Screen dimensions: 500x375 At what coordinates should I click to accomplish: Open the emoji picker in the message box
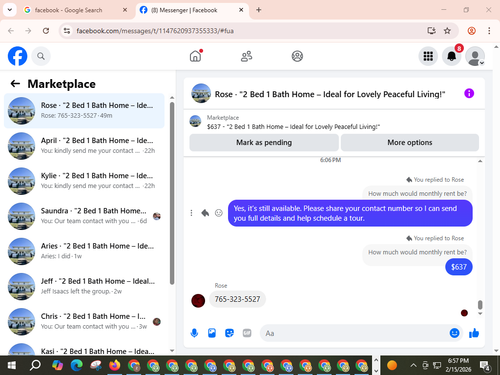454,333
